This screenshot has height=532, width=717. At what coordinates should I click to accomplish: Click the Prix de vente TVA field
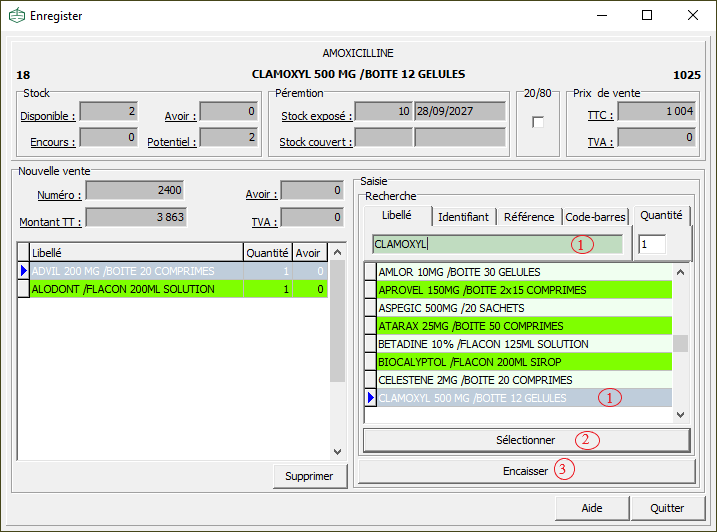coord(657,137)
